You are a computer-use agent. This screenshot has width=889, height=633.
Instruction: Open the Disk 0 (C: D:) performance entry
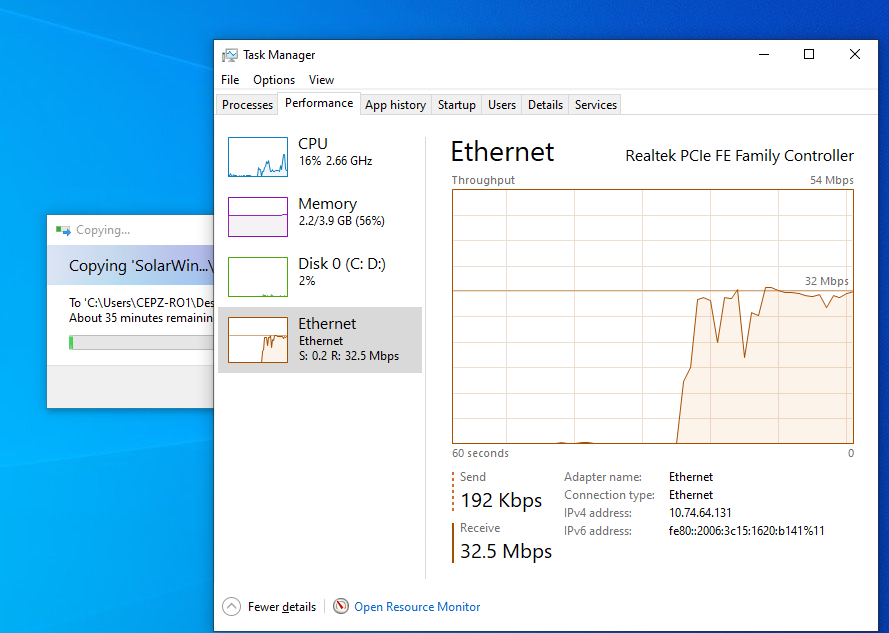point(320,277)
